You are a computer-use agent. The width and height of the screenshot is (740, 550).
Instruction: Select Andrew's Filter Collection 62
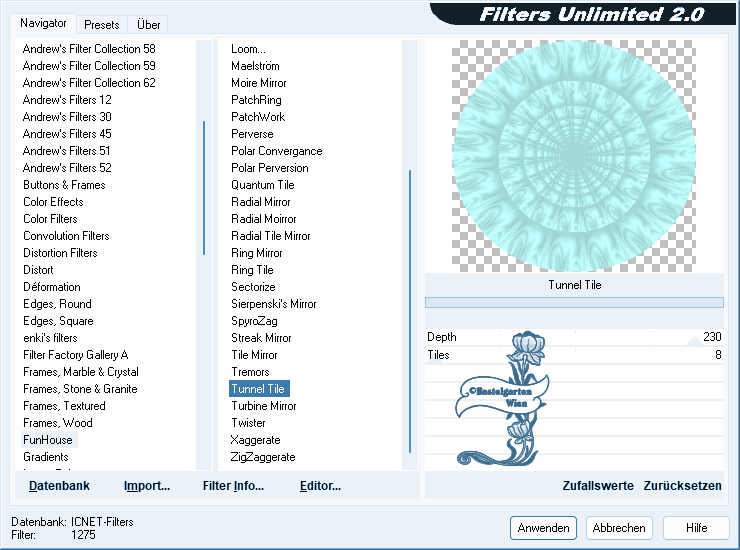89,83
